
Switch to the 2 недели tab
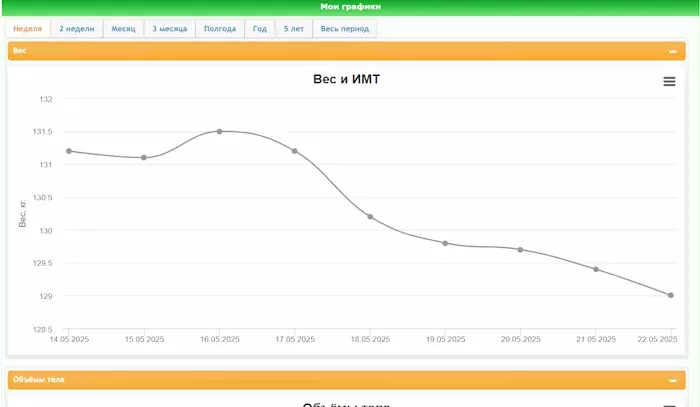77,29
